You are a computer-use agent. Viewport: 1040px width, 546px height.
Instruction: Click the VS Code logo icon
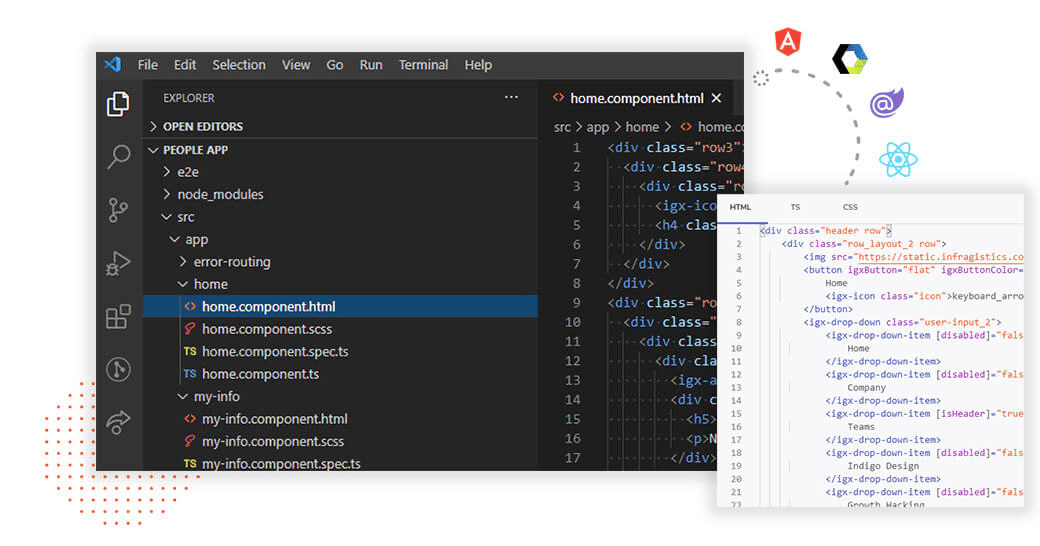(113, 64)
